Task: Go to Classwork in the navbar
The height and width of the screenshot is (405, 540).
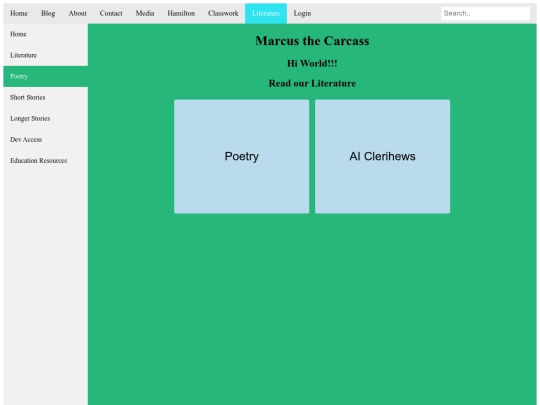Action: click(223, 13)
